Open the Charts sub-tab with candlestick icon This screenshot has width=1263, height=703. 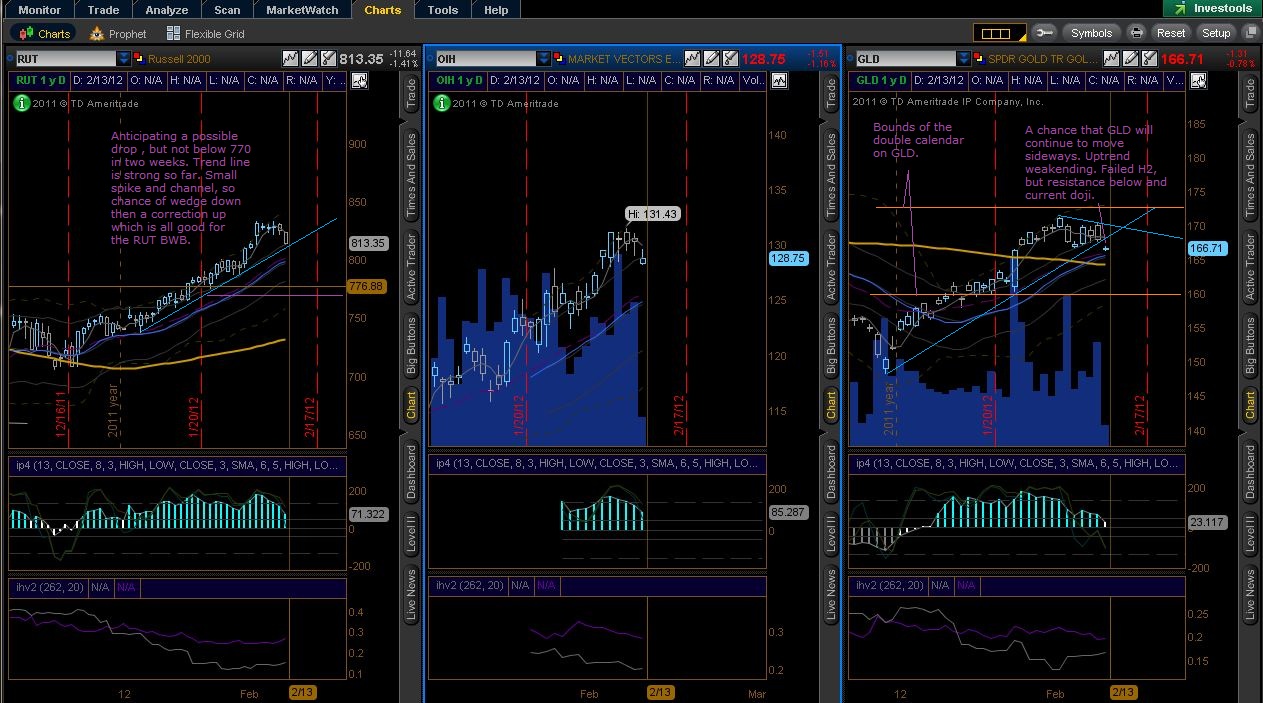[x=43, y=33]
